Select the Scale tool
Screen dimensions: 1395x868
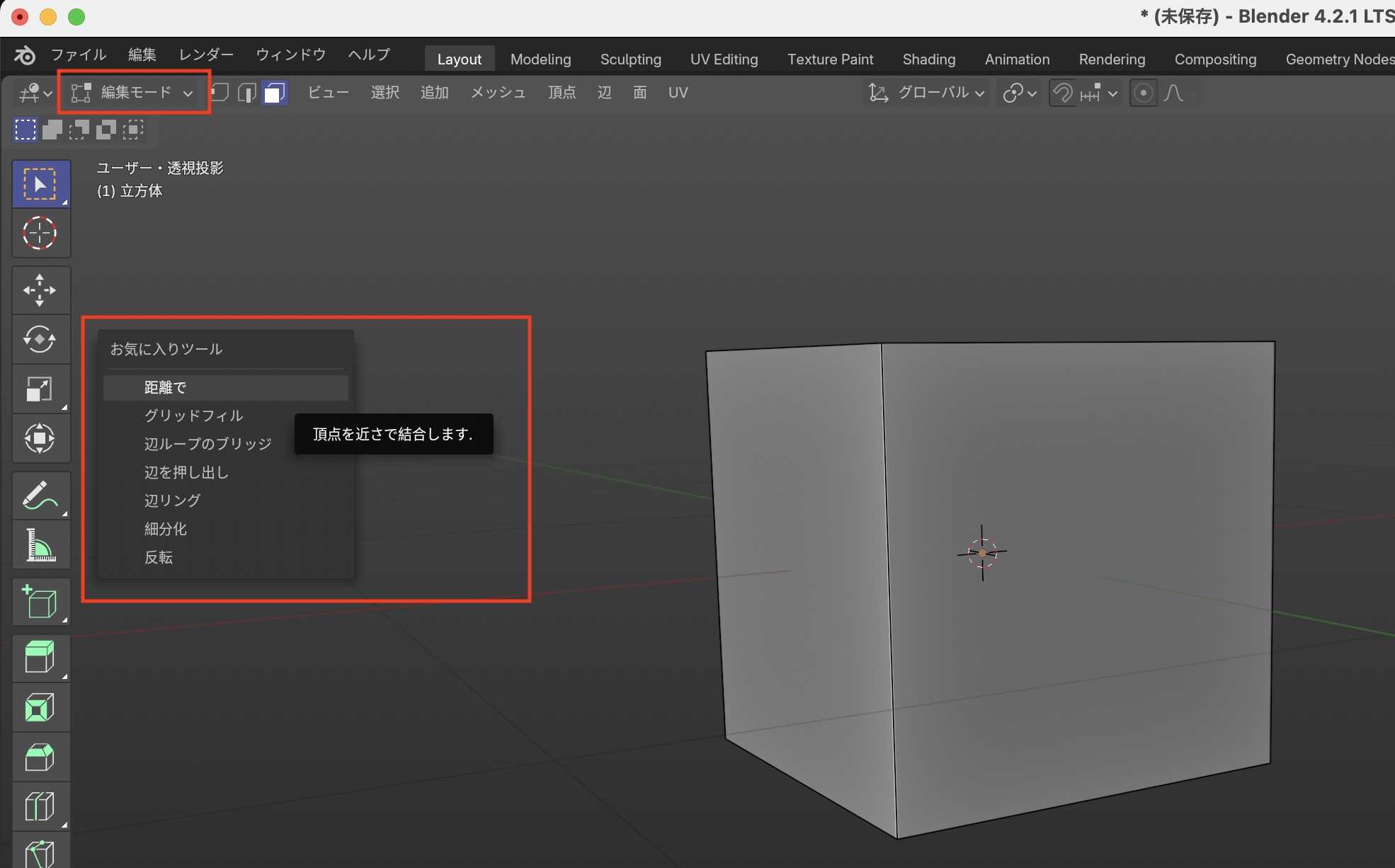point(40,389)
